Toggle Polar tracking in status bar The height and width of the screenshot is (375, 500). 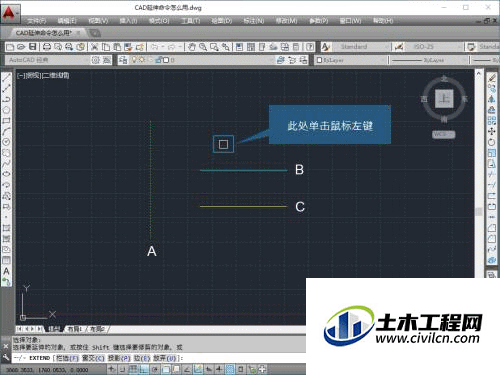click(155, 369)
